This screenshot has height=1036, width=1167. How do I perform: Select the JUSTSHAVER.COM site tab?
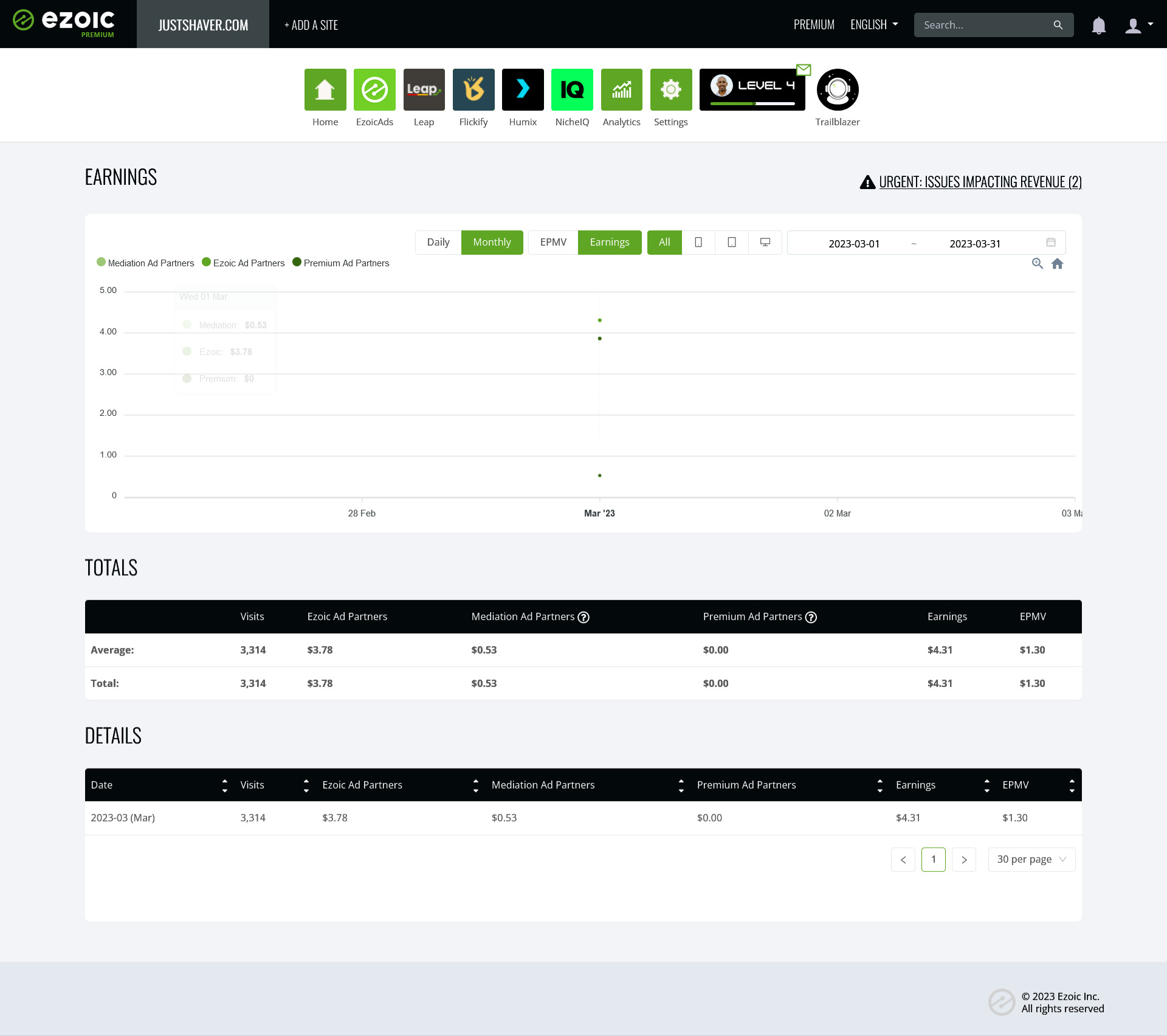[203, 24]
